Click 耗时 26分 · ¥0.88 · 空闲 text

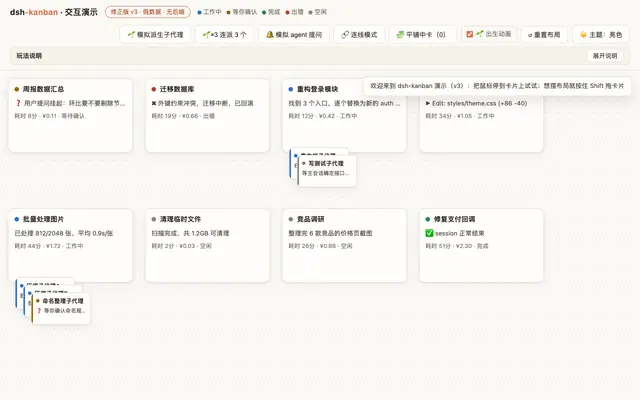[x=320, y=246]
